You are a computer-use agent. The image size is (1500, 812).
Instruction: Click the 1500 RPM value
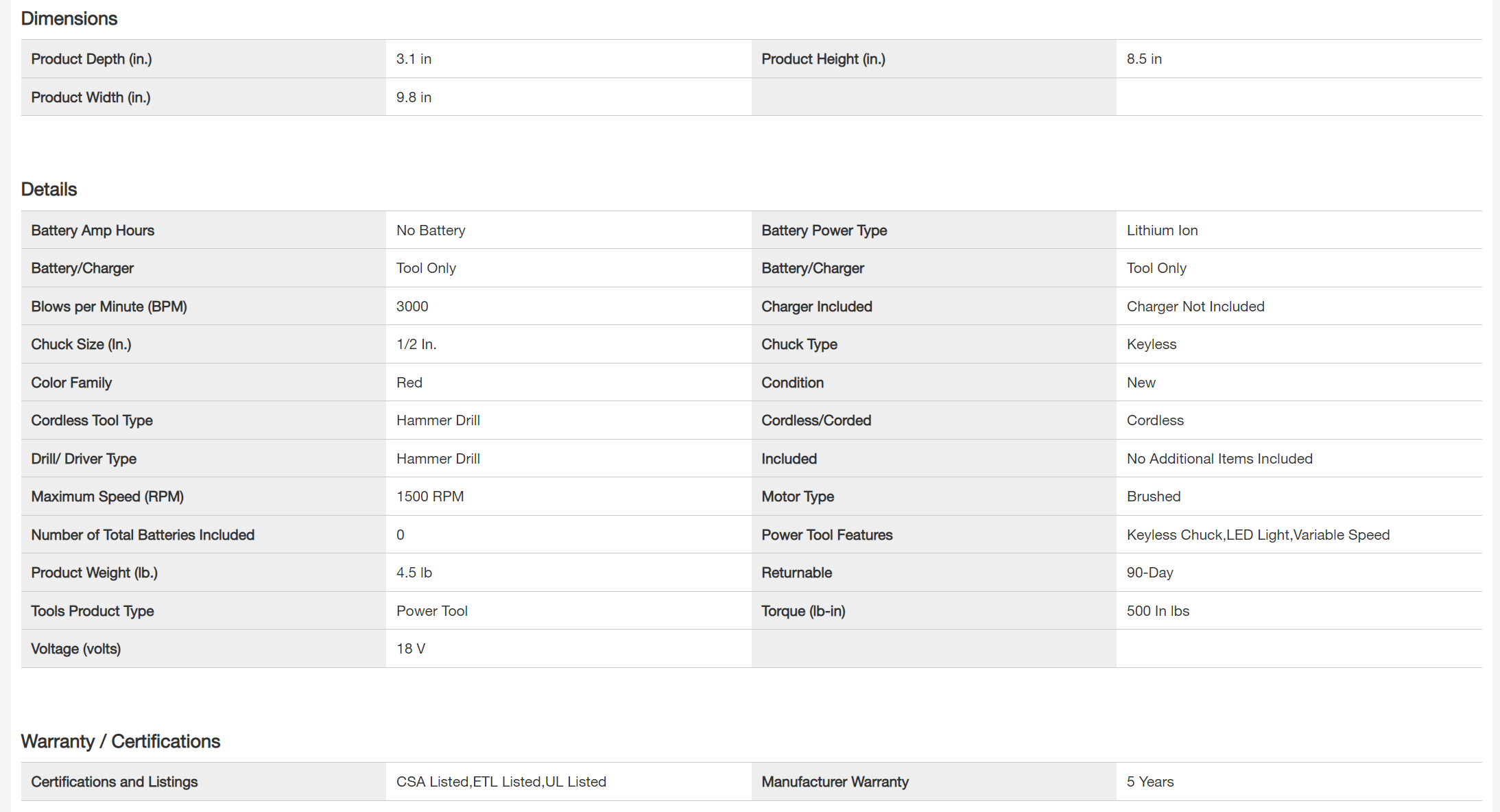click(x=430, y=497)
